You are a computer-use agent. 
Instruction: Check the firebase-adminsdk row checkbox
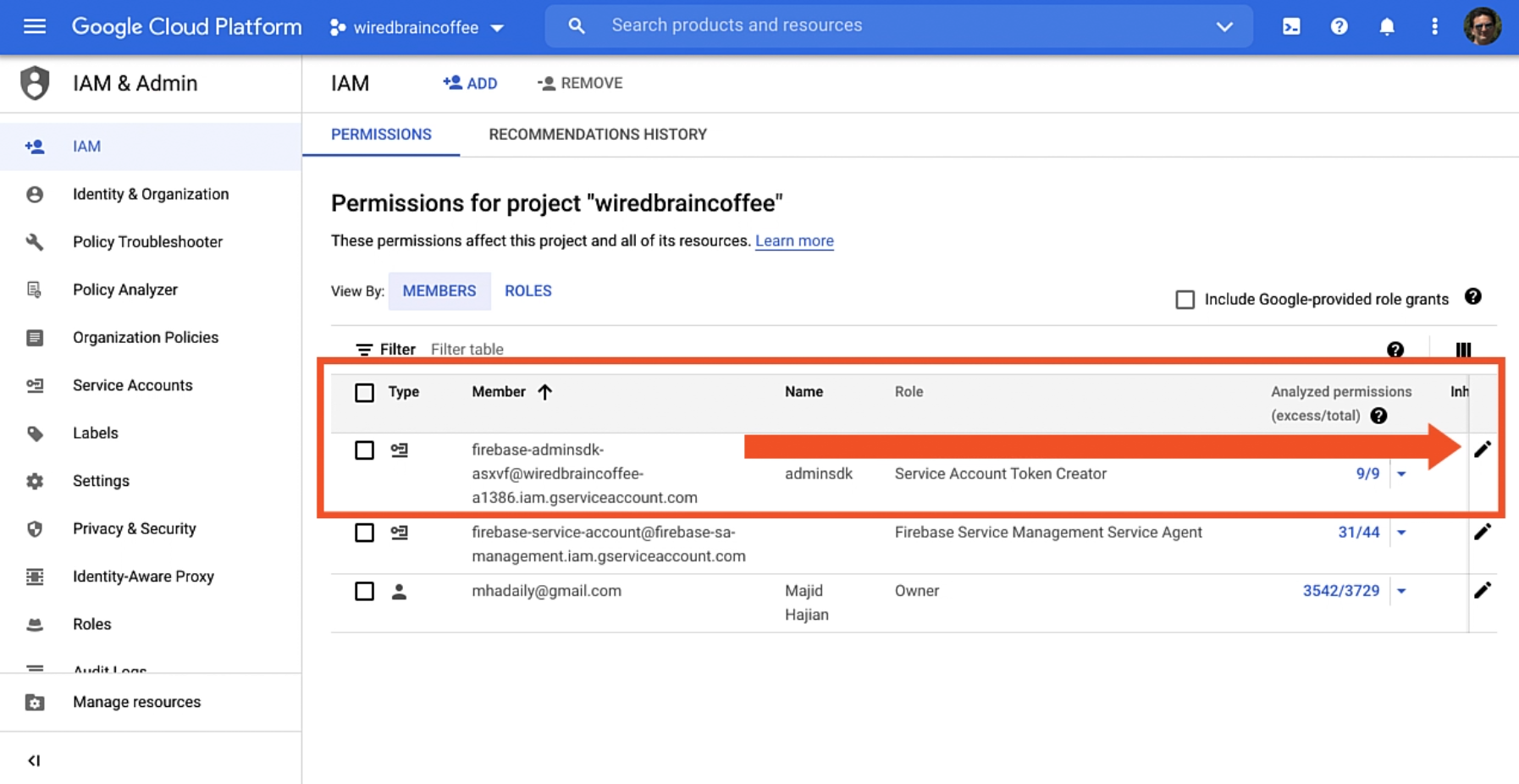pyautogui.click(x=364, y=450)
